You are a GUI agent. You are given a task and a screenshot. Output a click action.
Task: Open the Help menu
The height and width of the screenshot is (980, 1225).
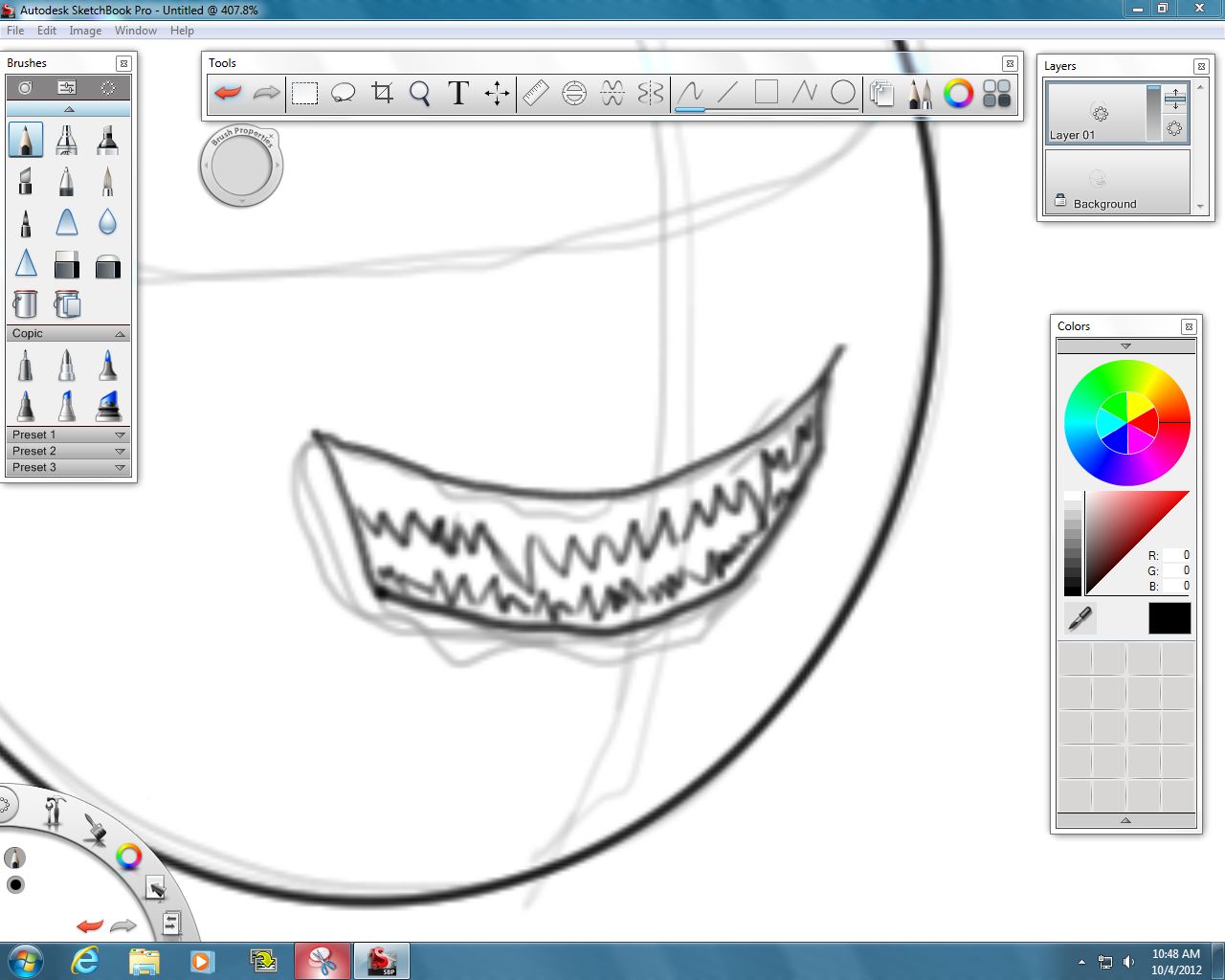pyautogui.click(x=182, y=31)
